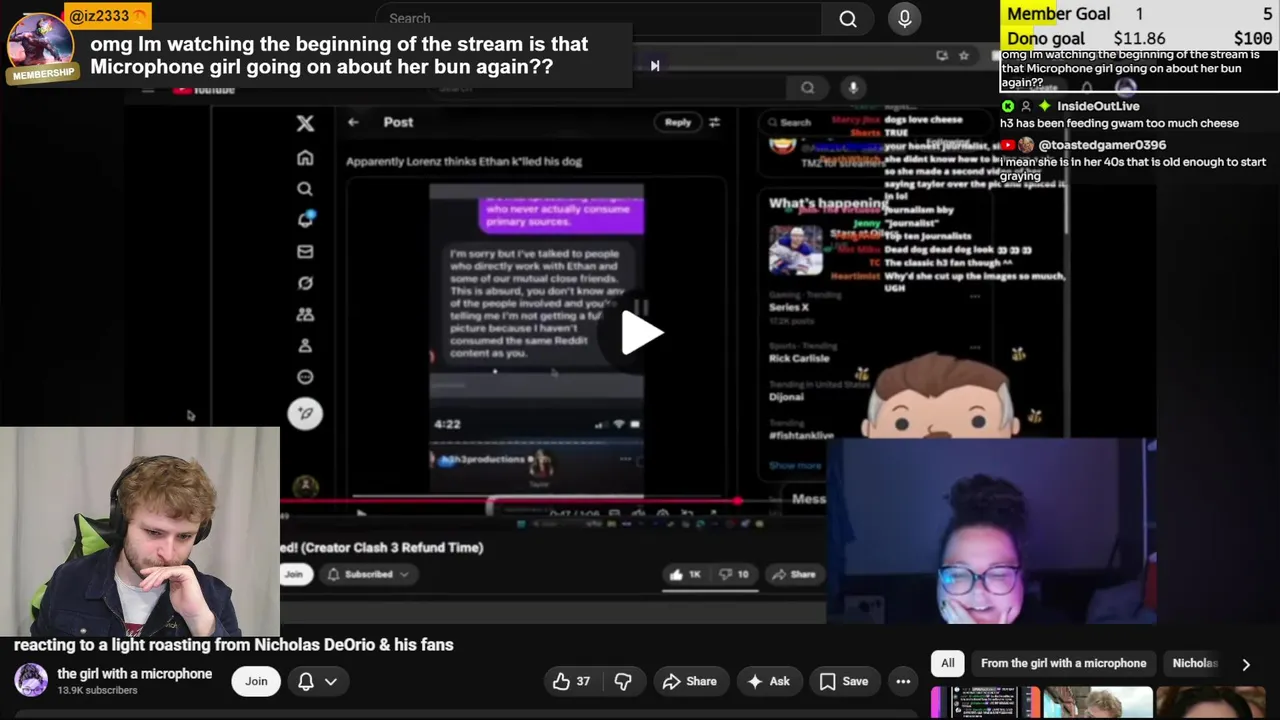1280x720 pixels.
Task: Click the dislike button showing 10
Action: (734, 574)
